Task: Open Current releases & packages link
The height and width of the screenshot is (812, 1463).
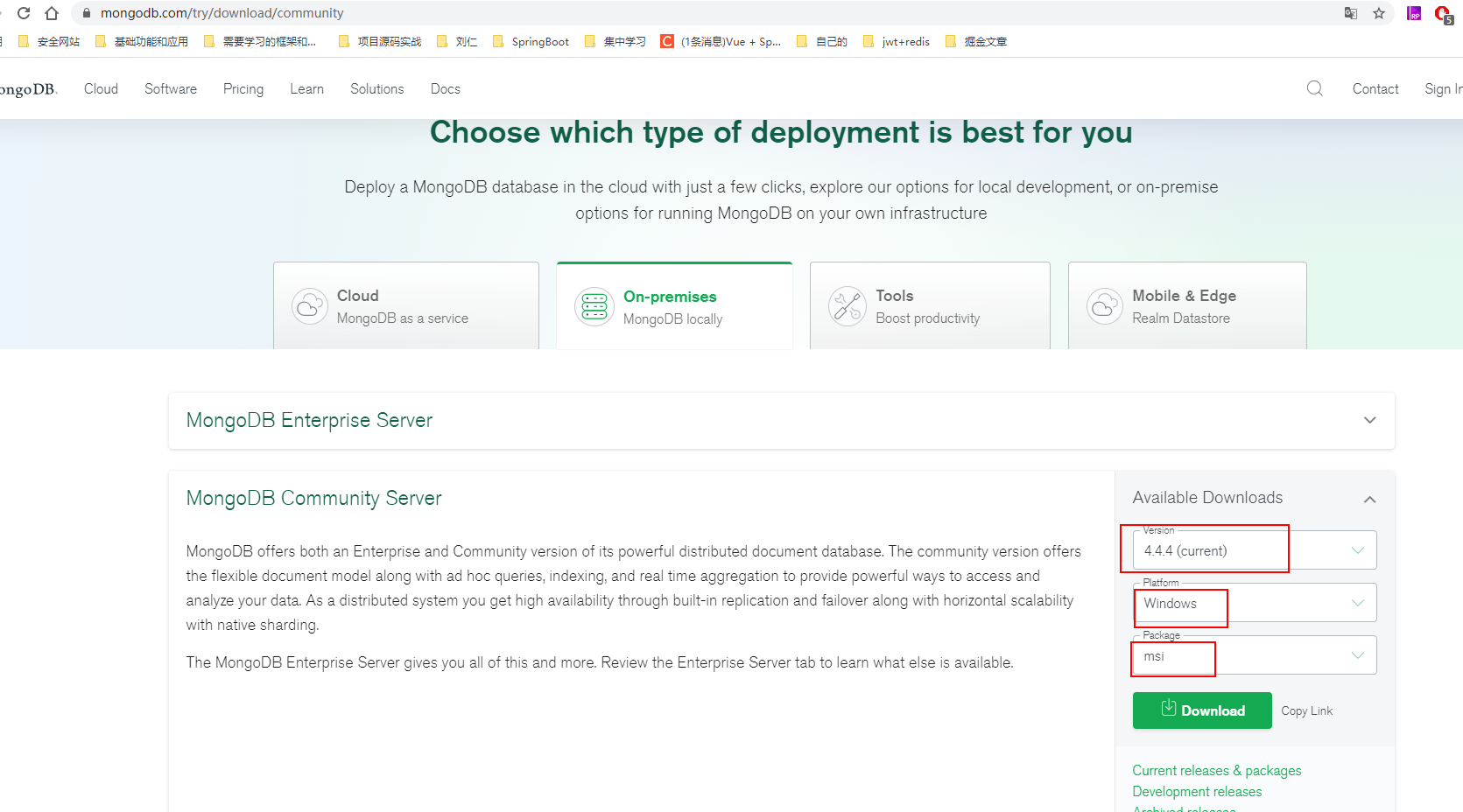Action: pos(1216,770)
